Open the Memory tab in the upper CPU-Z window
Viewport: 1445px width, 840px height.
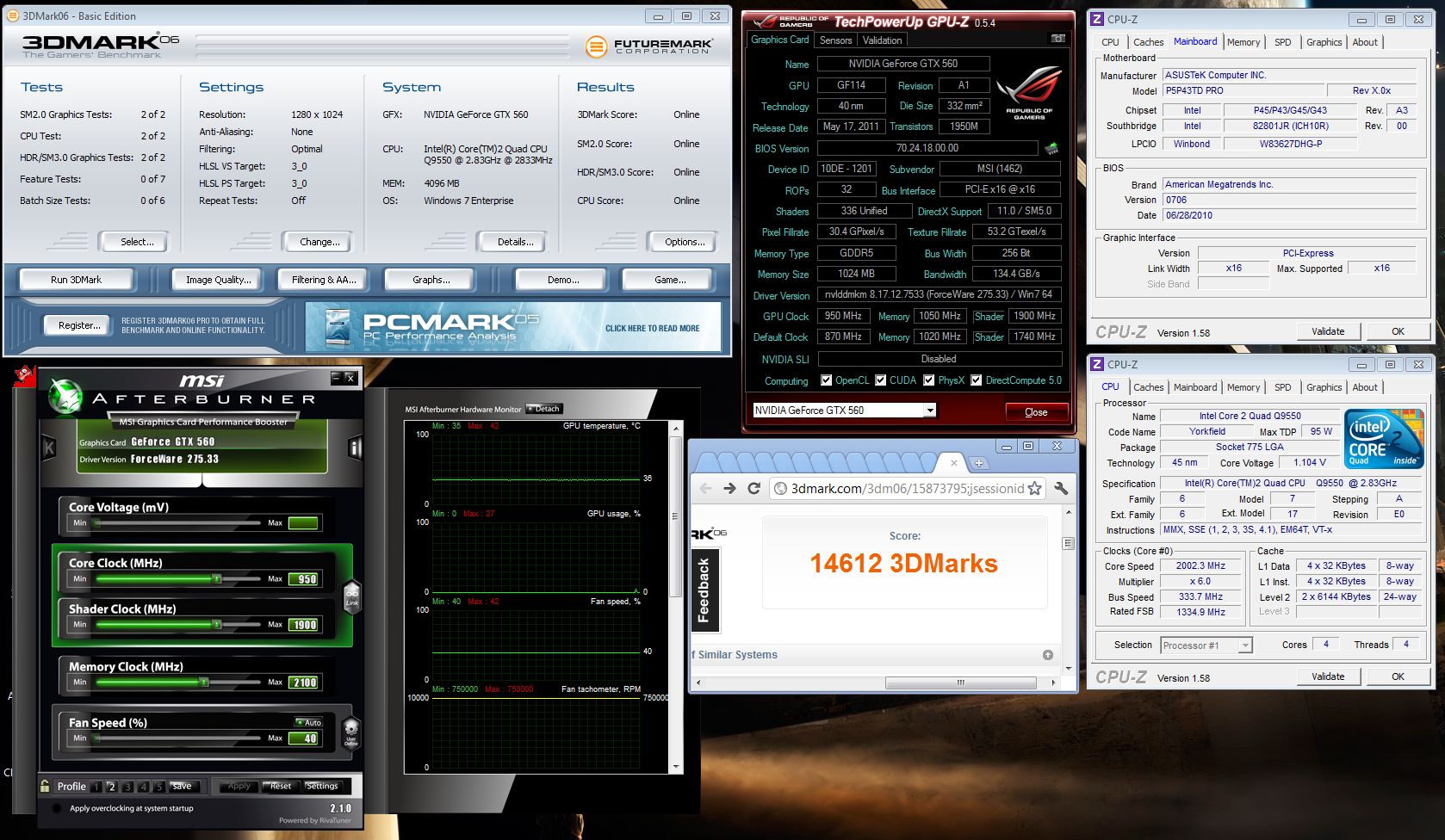point(1243,42)
